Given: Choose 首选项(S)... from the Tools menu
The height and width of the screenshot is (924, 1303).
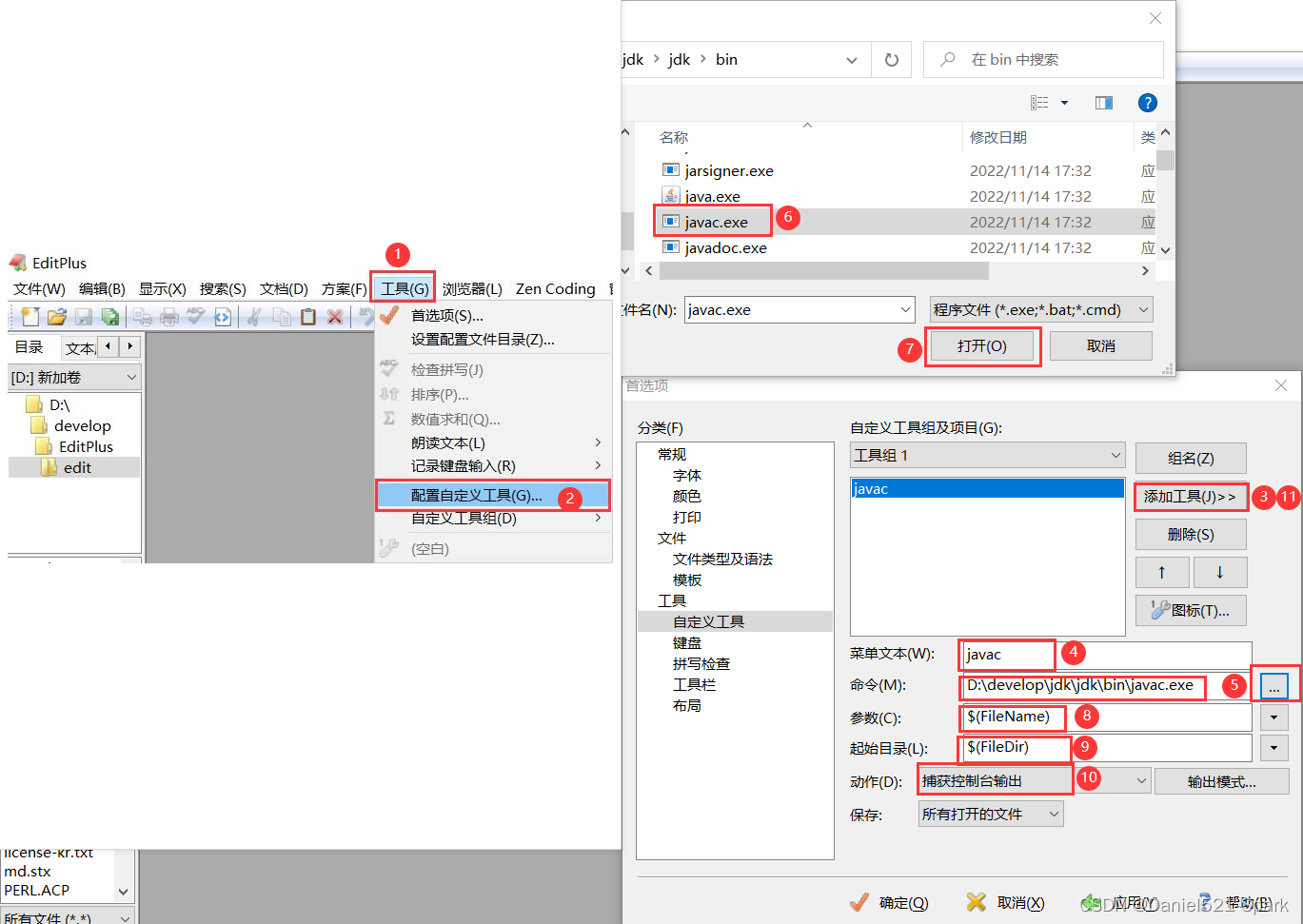Looking at the screenshot, I should click(493, 316).
